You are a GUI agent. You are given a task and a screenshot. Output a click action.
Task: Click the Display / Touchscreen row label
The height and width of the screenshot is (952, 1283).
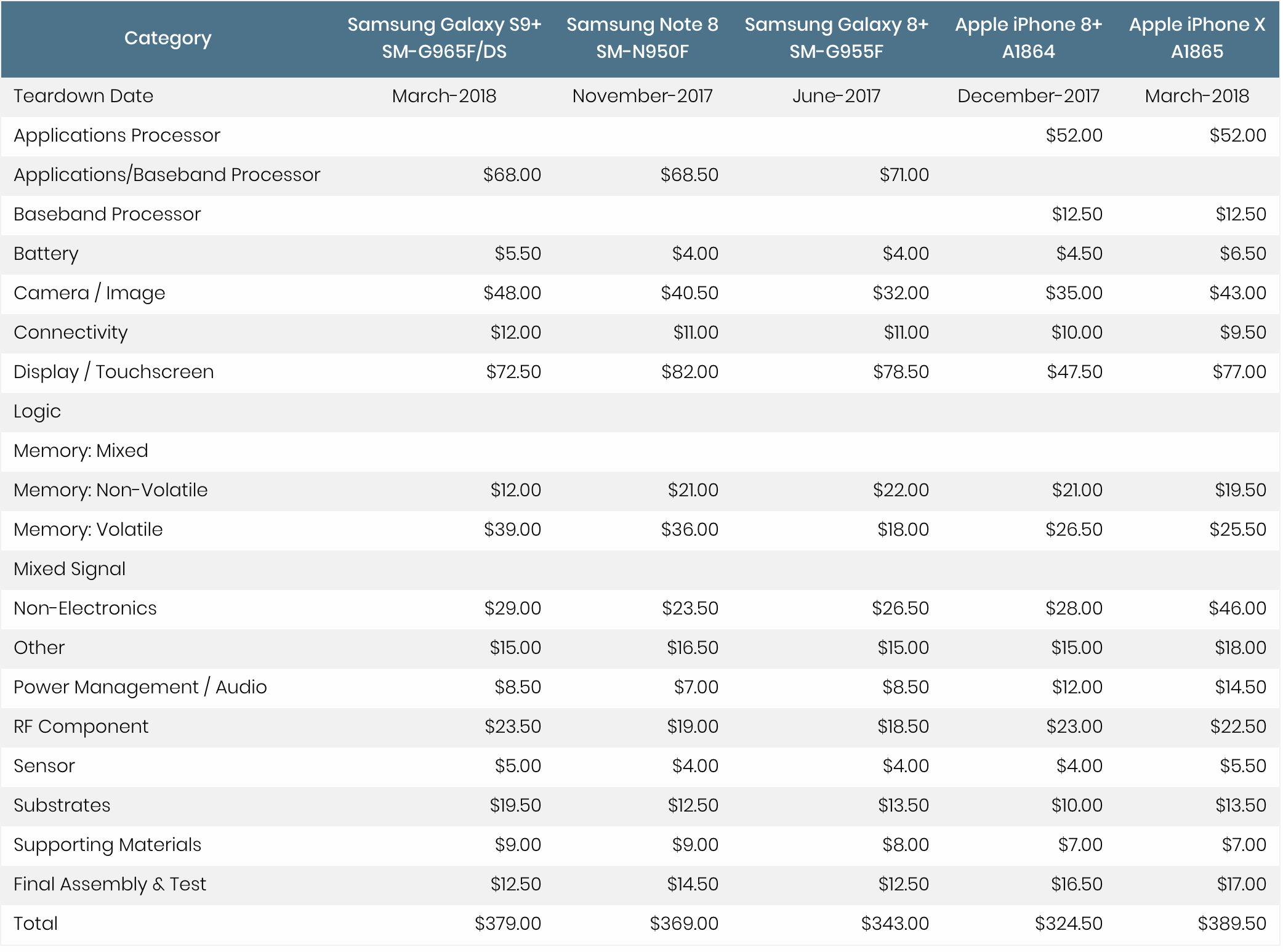coord(113,372)
